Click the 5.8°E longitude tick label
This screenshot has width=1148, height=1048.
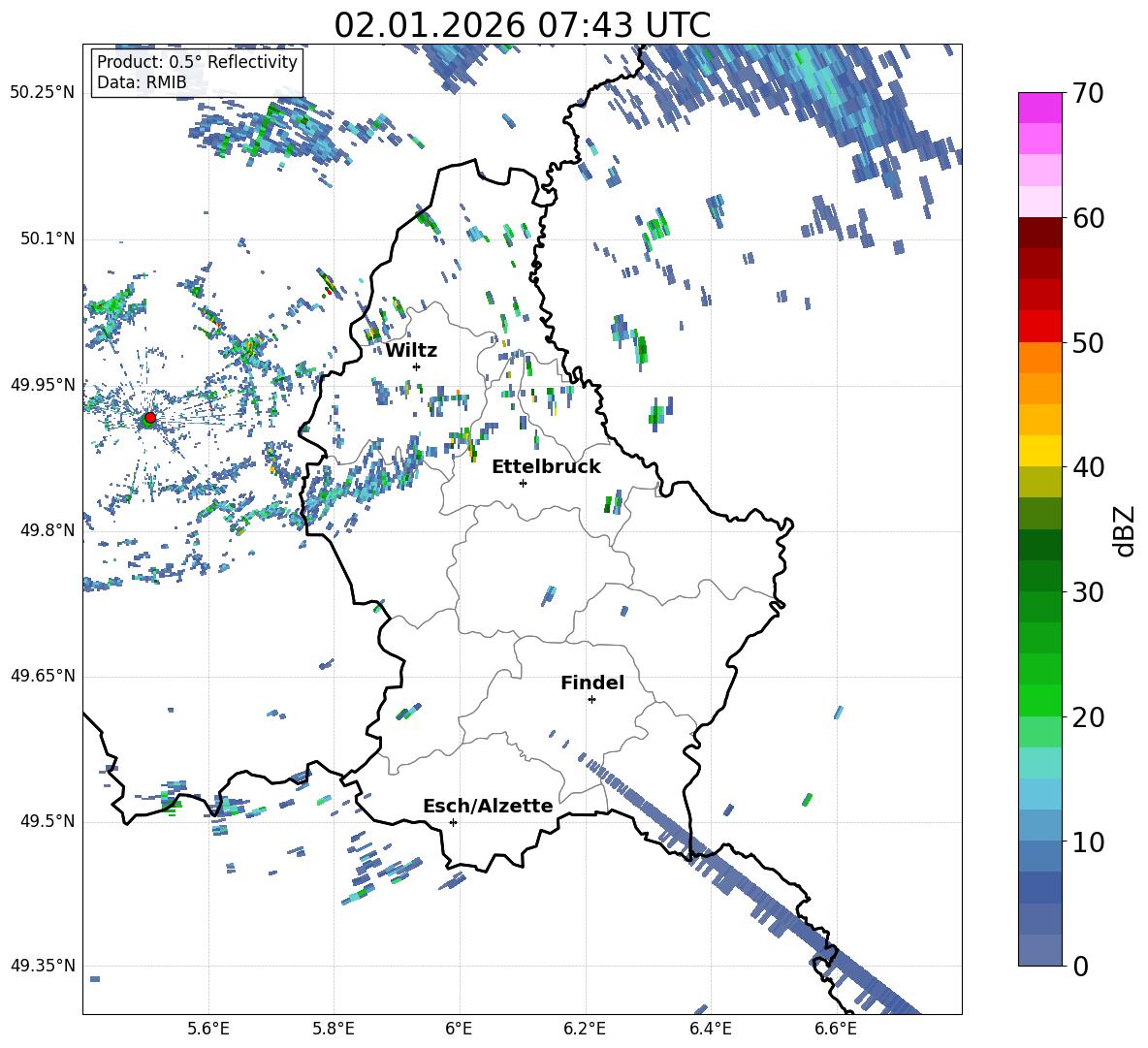click(334, 1029)
